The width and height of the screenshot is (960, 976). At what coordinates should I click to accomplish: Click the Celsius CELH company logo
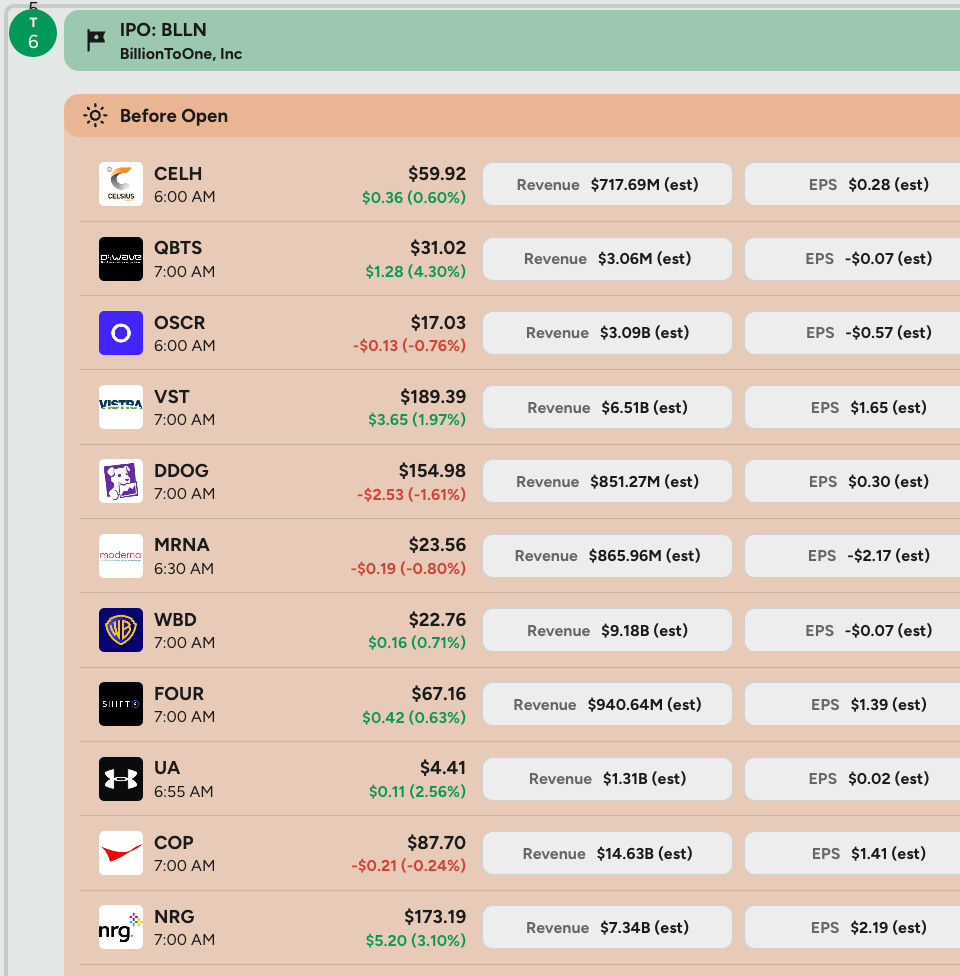coord(121,184)
